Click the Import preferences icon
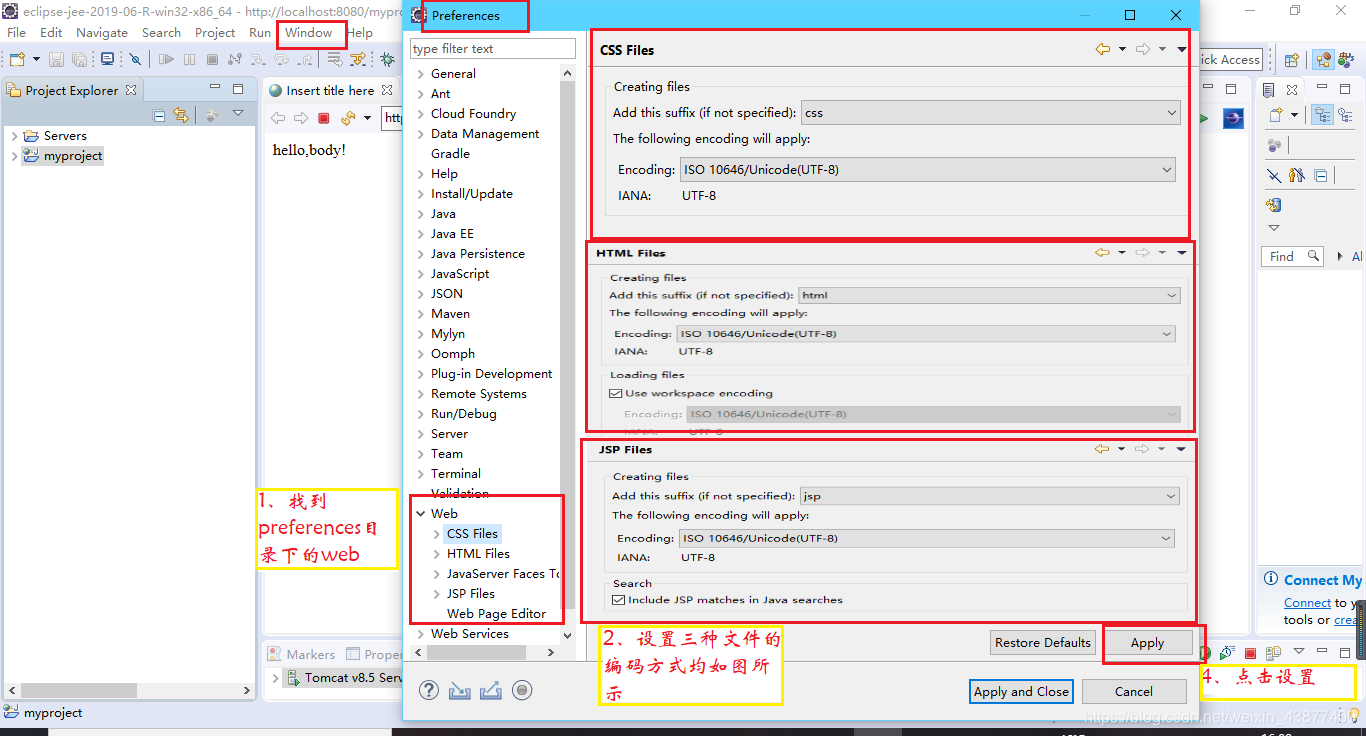 460,690
